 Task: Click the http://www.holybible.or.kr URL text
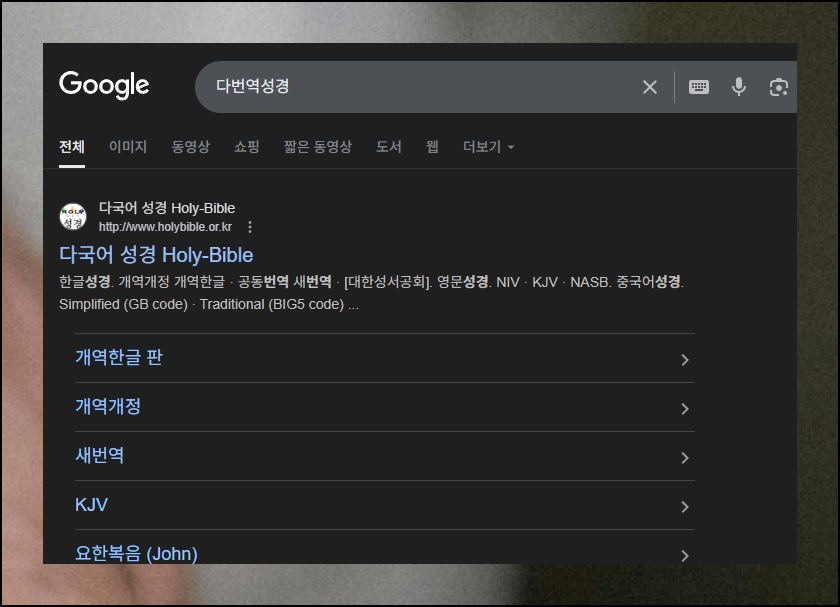(x=165, y=227)
